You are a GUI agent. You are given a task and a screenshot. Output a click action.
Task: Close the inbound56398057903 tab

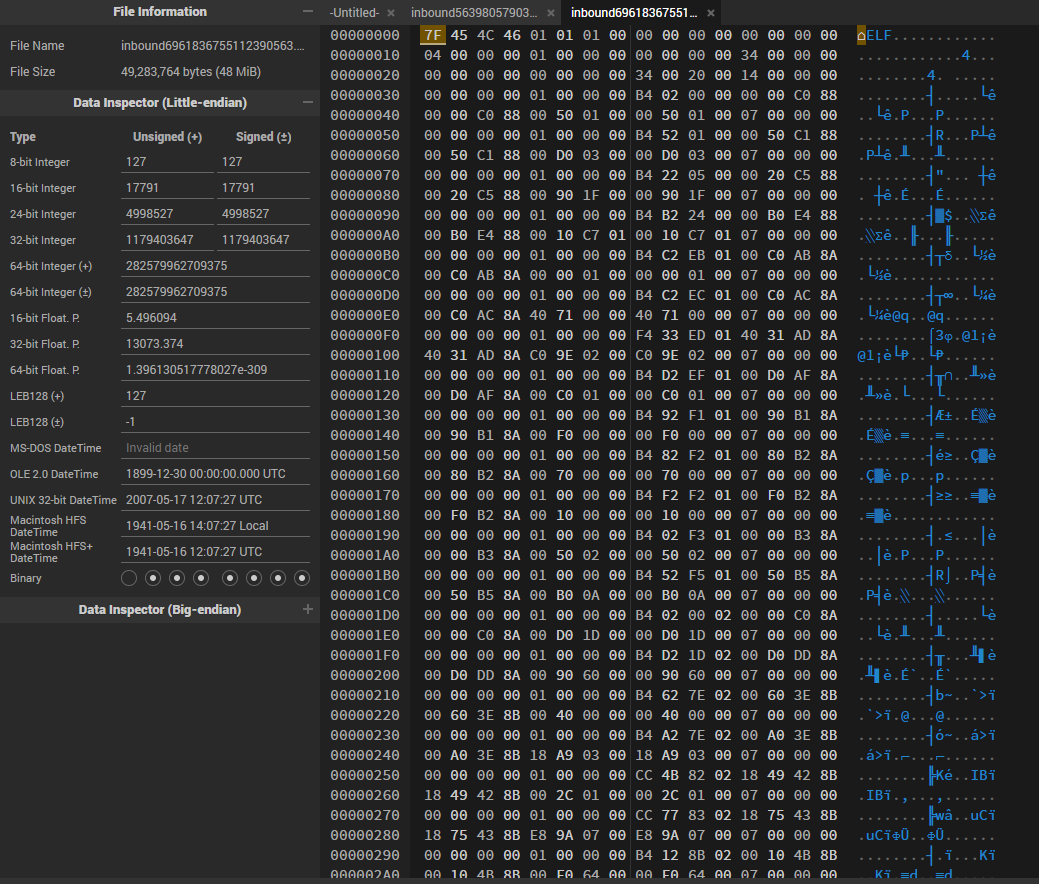[x=551, y=13]
